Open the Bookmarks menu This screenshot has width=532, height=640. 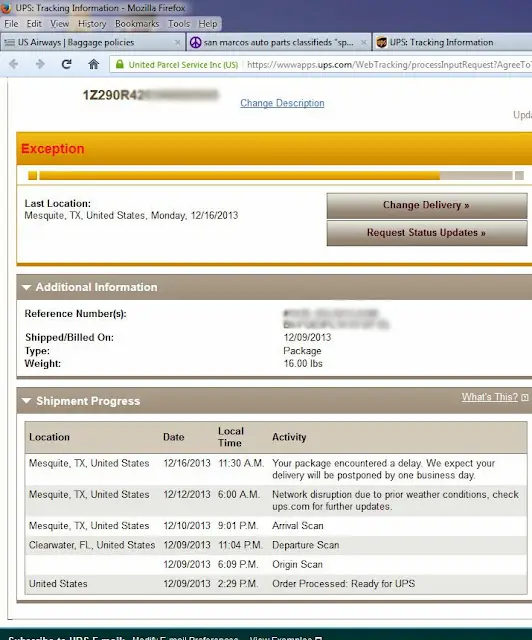(137, 24)
